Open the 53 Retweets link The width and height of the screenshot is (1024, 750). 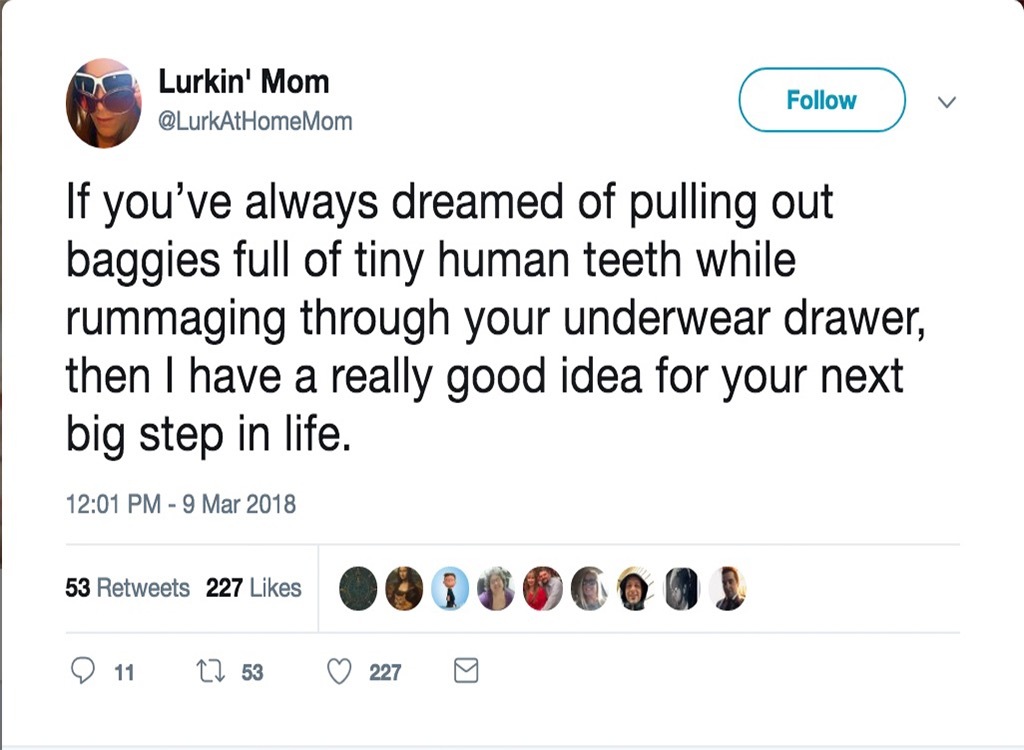tap(128, 589)
